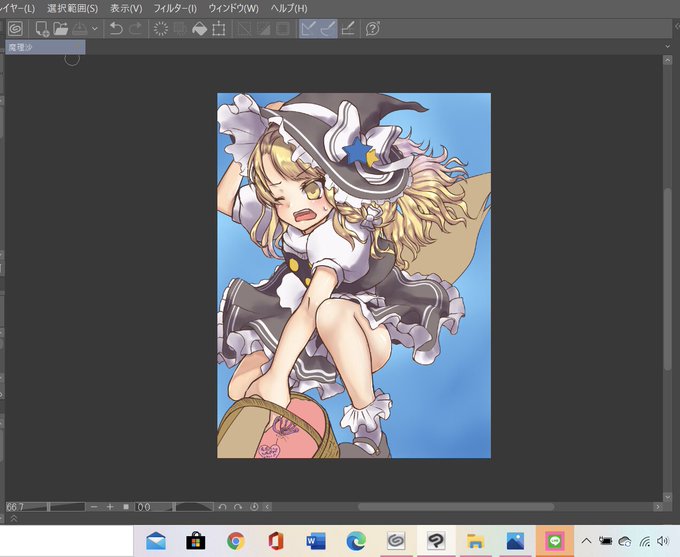680x557 pixels.
Task: Open the ヘルプ(H) menu
Action: pos(289,9)
